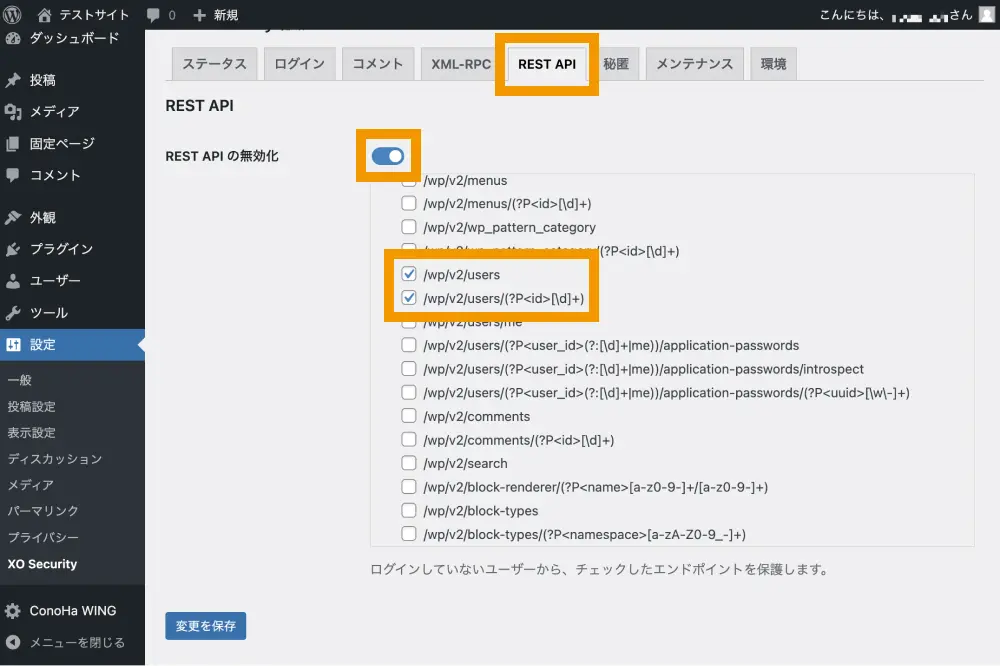Open the Posts (投稿) pin icon menu

coord(13,80)
